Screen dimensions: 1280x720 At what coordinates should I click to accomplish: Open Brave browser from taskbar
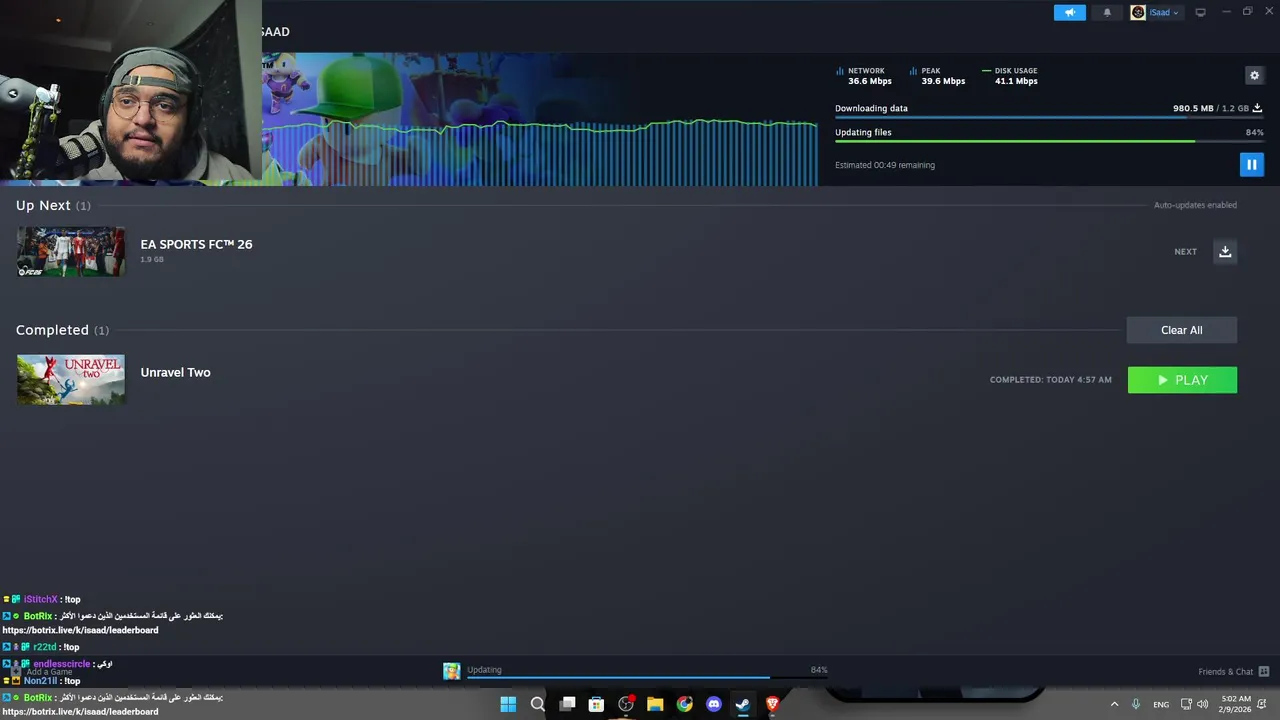[772, 704]
